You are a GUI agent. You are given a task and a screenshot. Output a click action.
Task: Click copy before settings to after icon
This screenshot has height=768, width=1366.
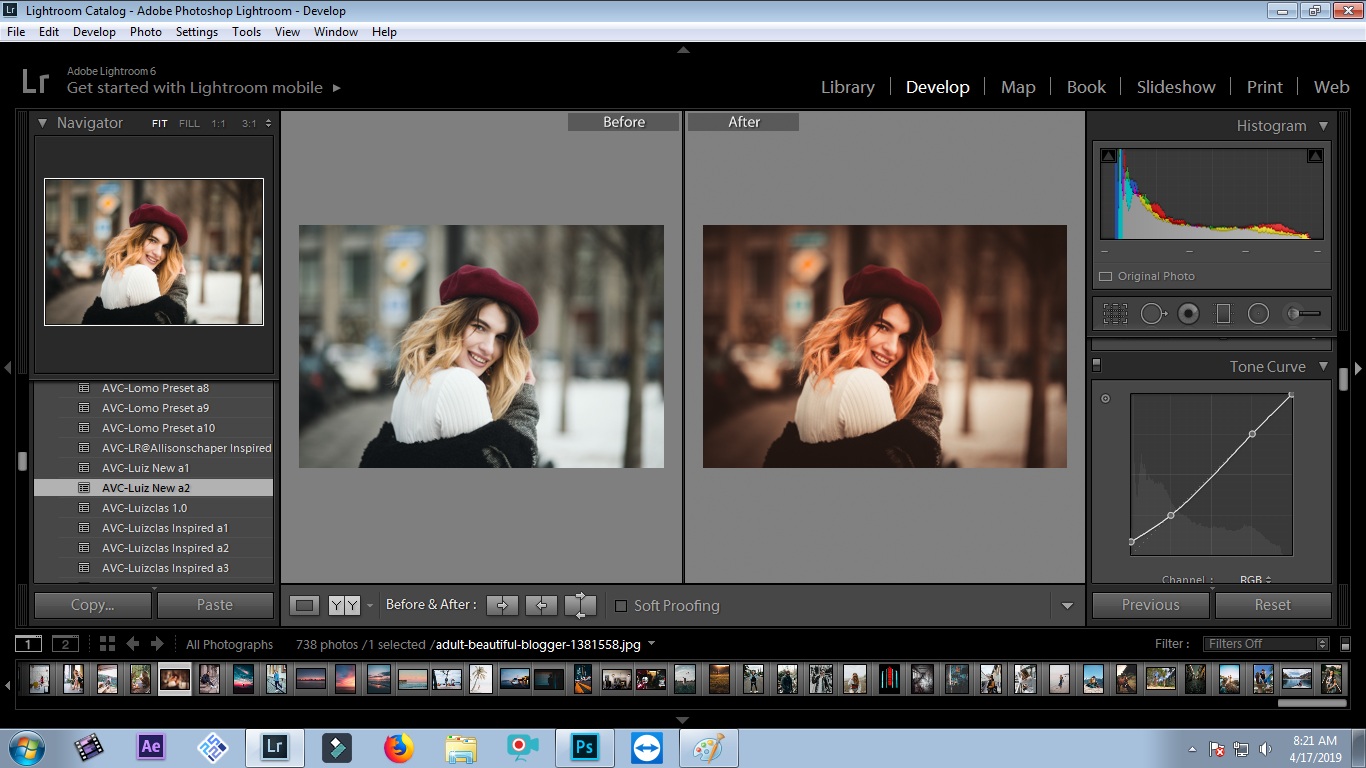click(502, 605)
